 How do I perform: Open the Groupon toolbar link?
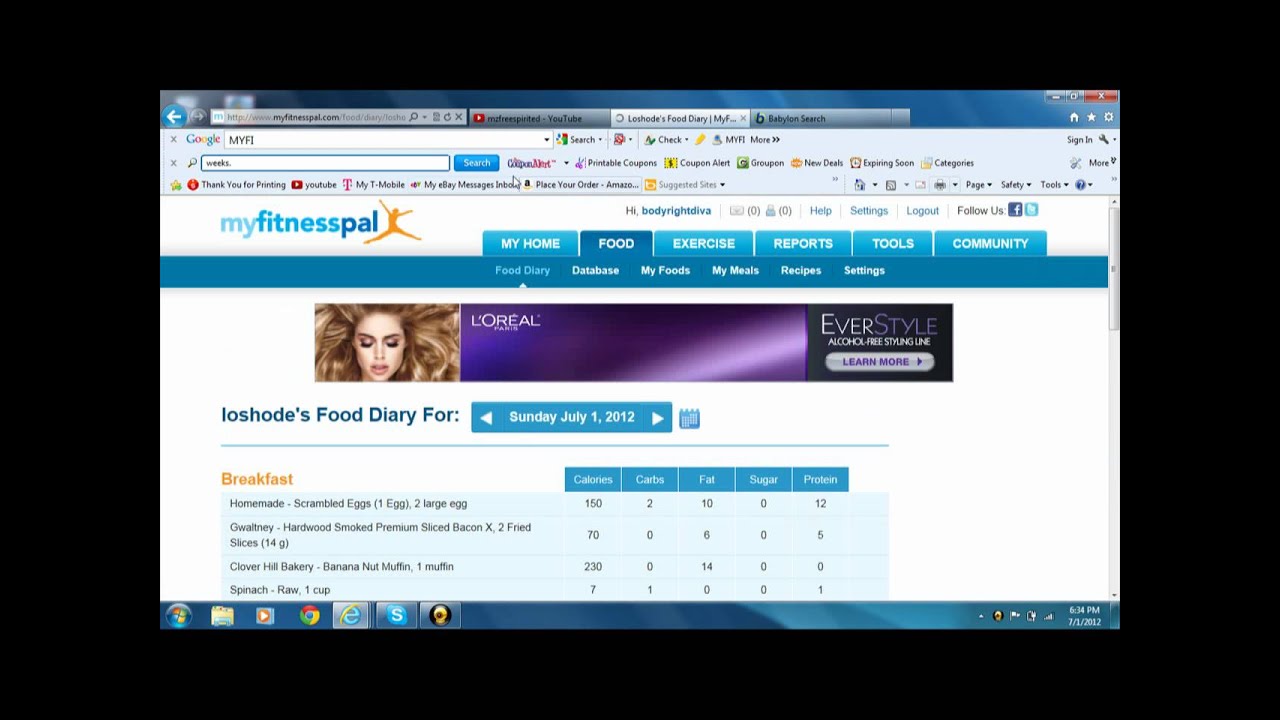pyautogui.click(x=760, y=163)
